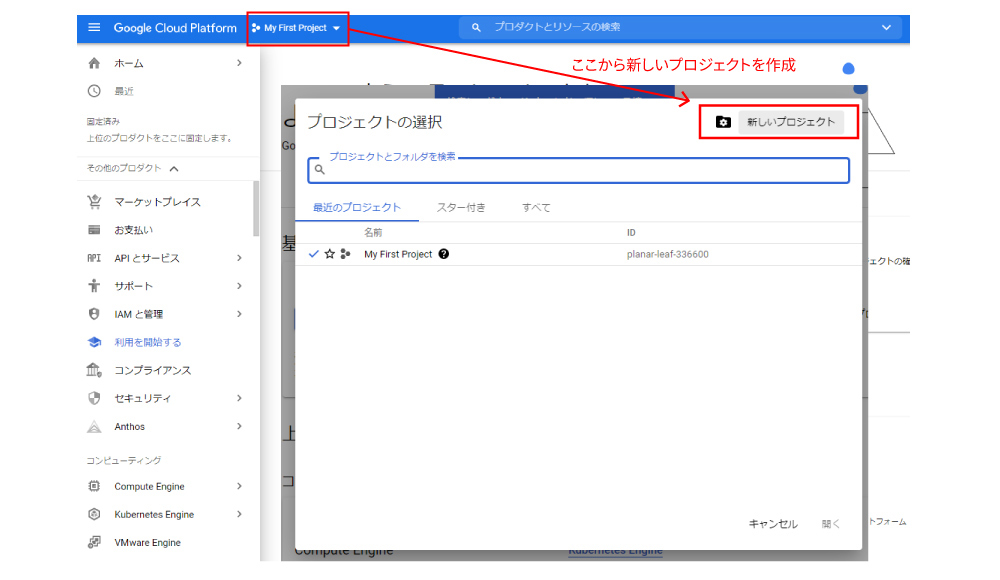Viewport: 1000px width, 580px height.
Task: Click the ID column header
Action: [631, 232]
